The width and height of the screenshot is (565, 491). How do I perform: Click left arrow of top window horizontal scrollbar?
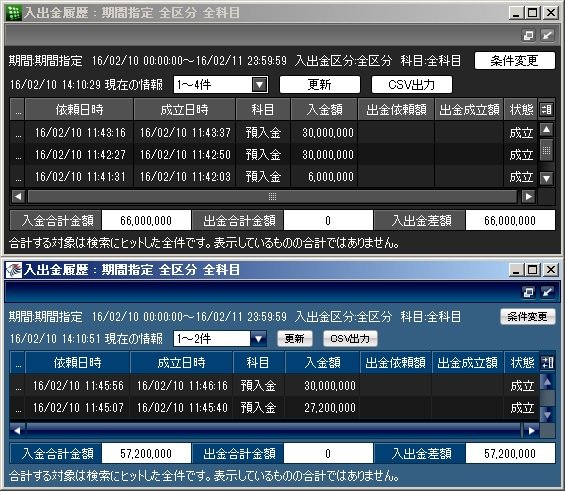(x=18, y=196)
